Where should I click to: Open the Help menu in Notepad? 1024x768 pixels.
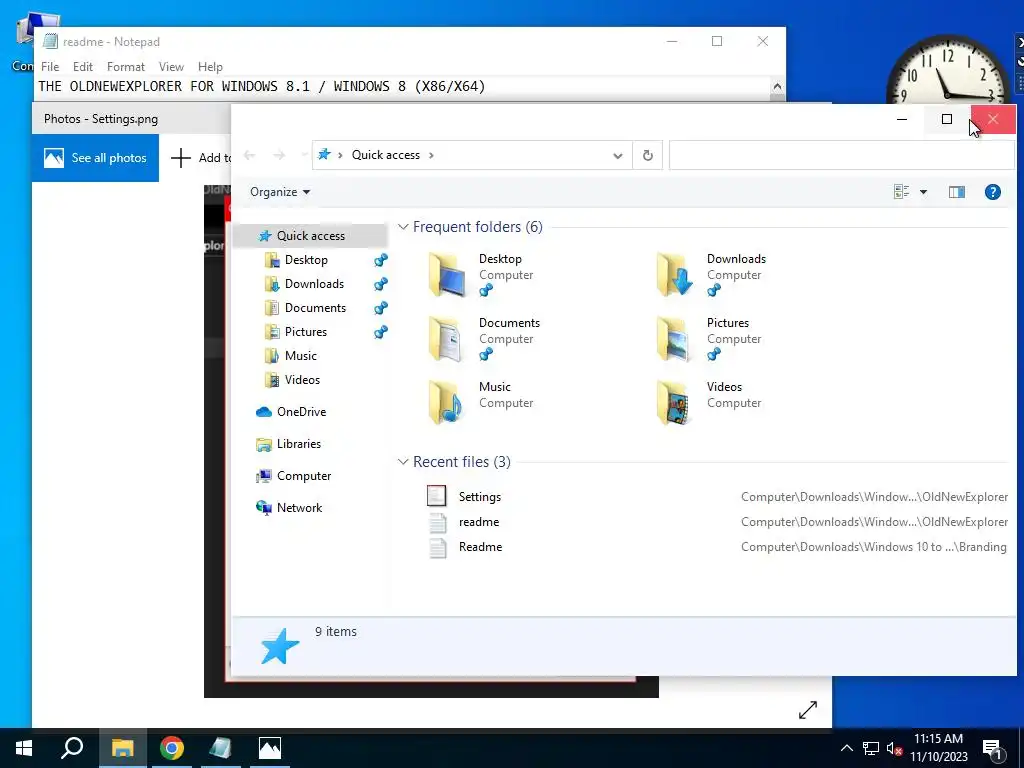point(210,67)
